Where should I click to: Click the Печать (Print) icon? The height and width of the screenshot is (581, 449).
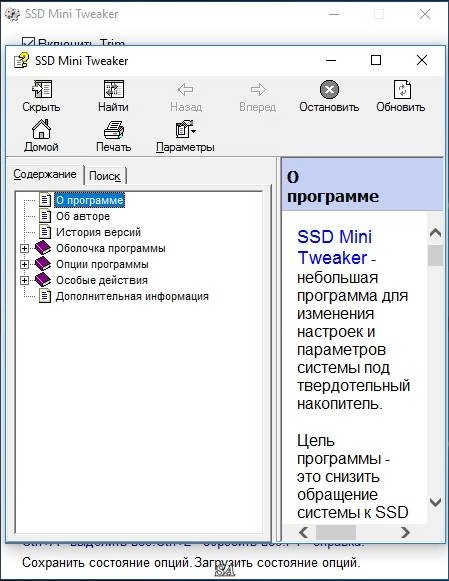coord(114,129)
